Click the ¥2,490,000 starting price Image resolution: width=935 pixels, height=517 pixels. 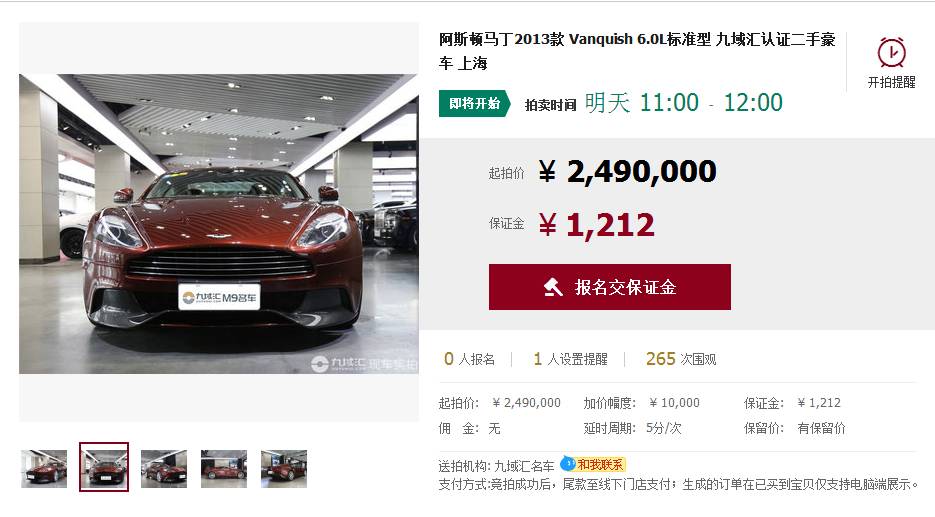627,172
